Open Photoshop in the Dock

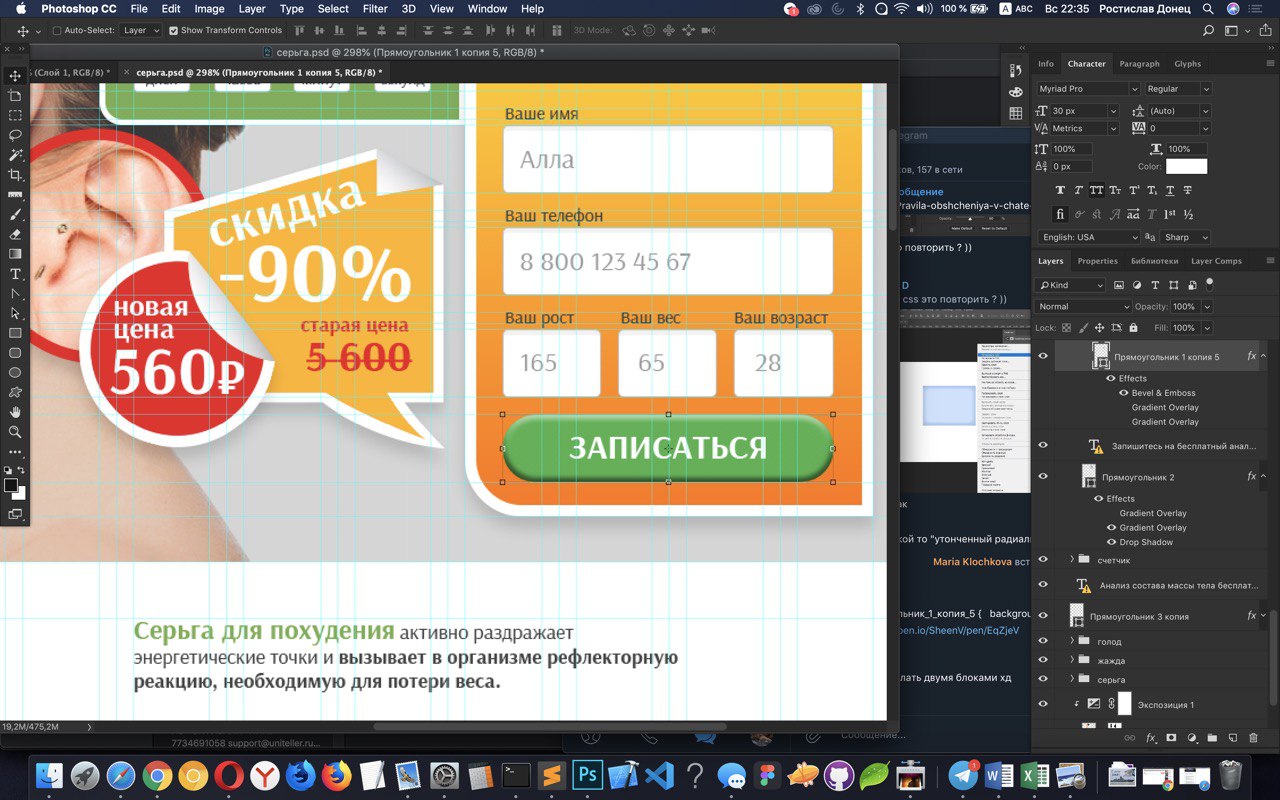pos(589,775)
